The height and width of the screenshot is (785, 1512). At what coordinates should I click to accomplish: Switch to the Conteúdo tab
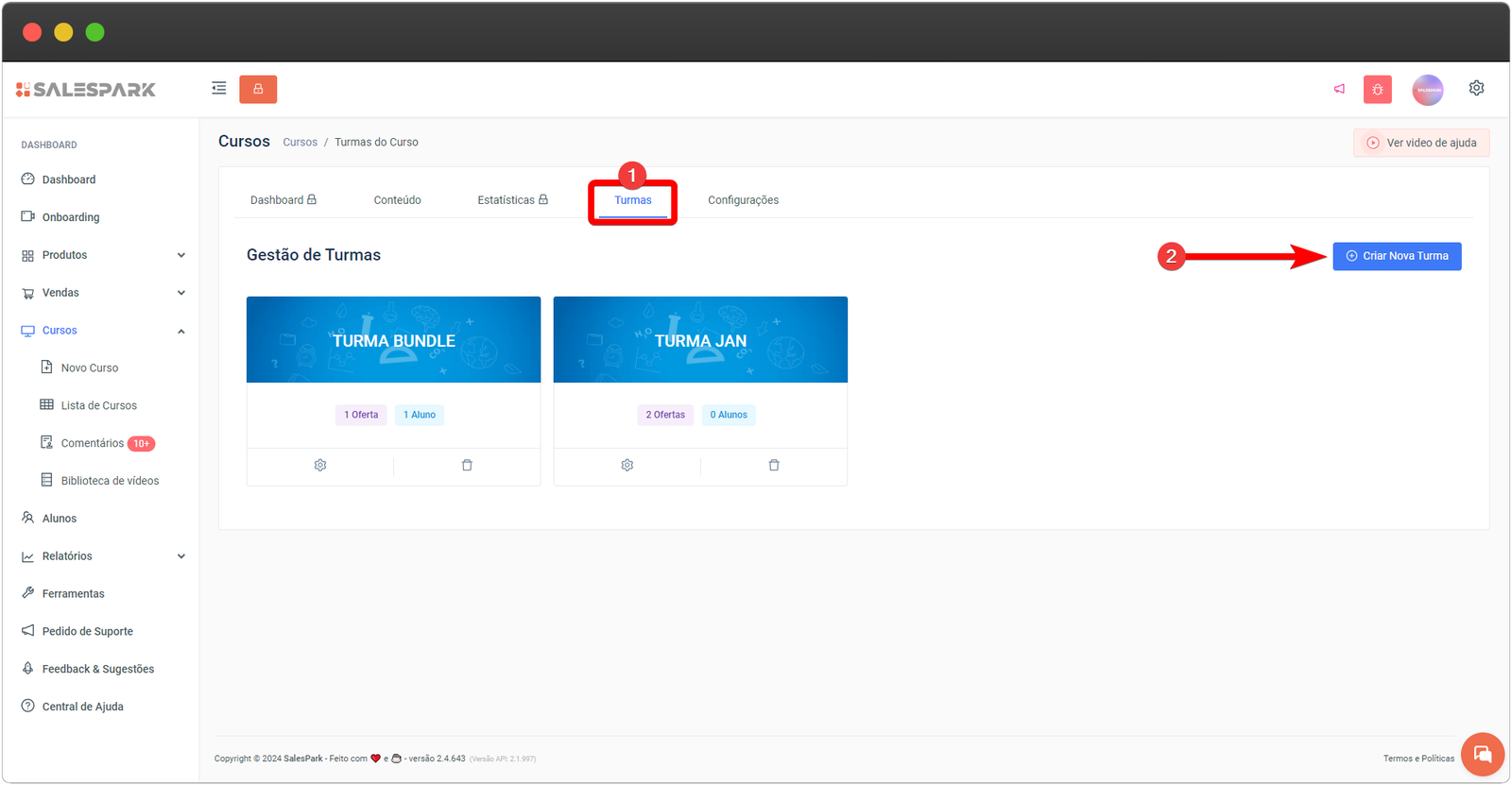[x=397, y=200]
